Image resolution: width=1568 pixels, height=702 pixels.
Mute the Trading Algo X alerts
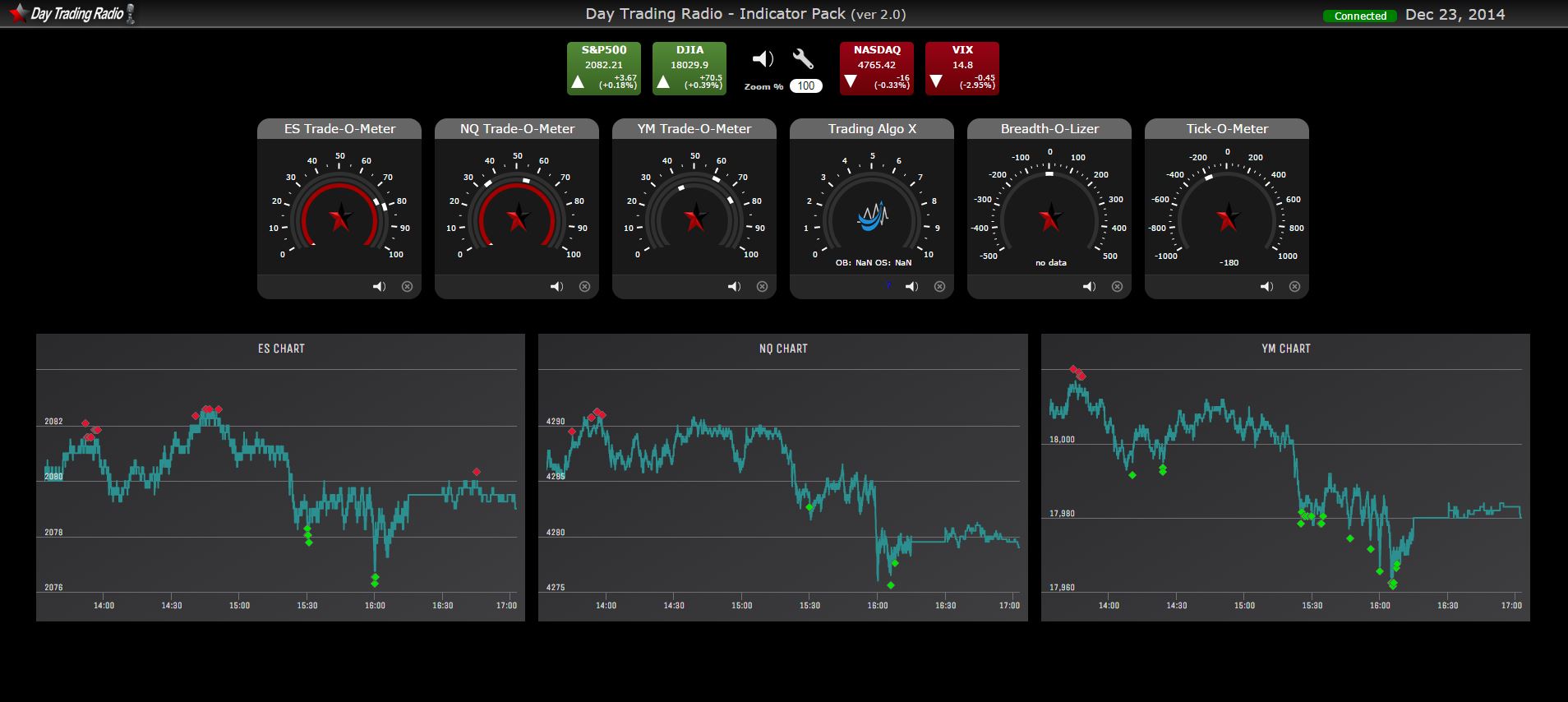point(911,287)
